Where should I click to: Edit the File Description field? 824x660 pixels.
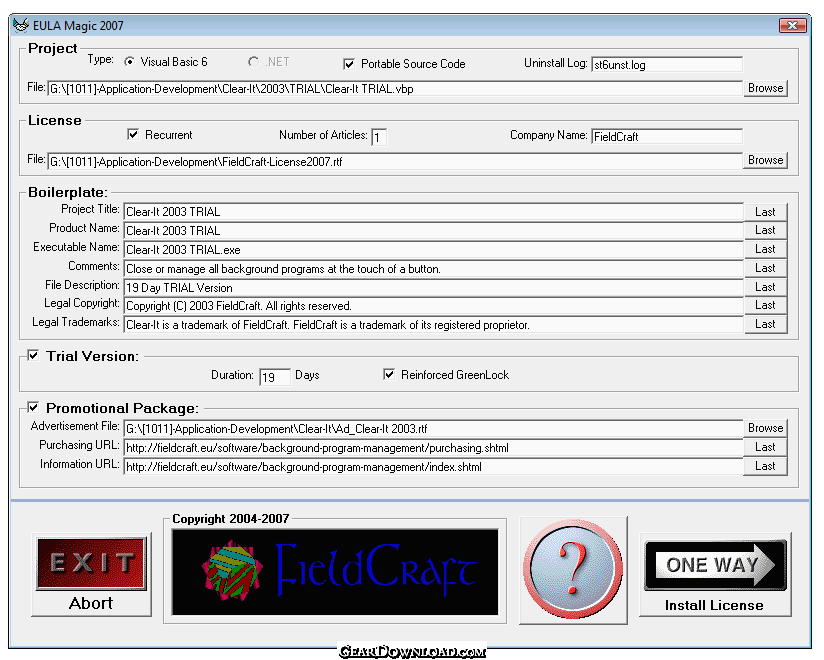pos(434,287)
